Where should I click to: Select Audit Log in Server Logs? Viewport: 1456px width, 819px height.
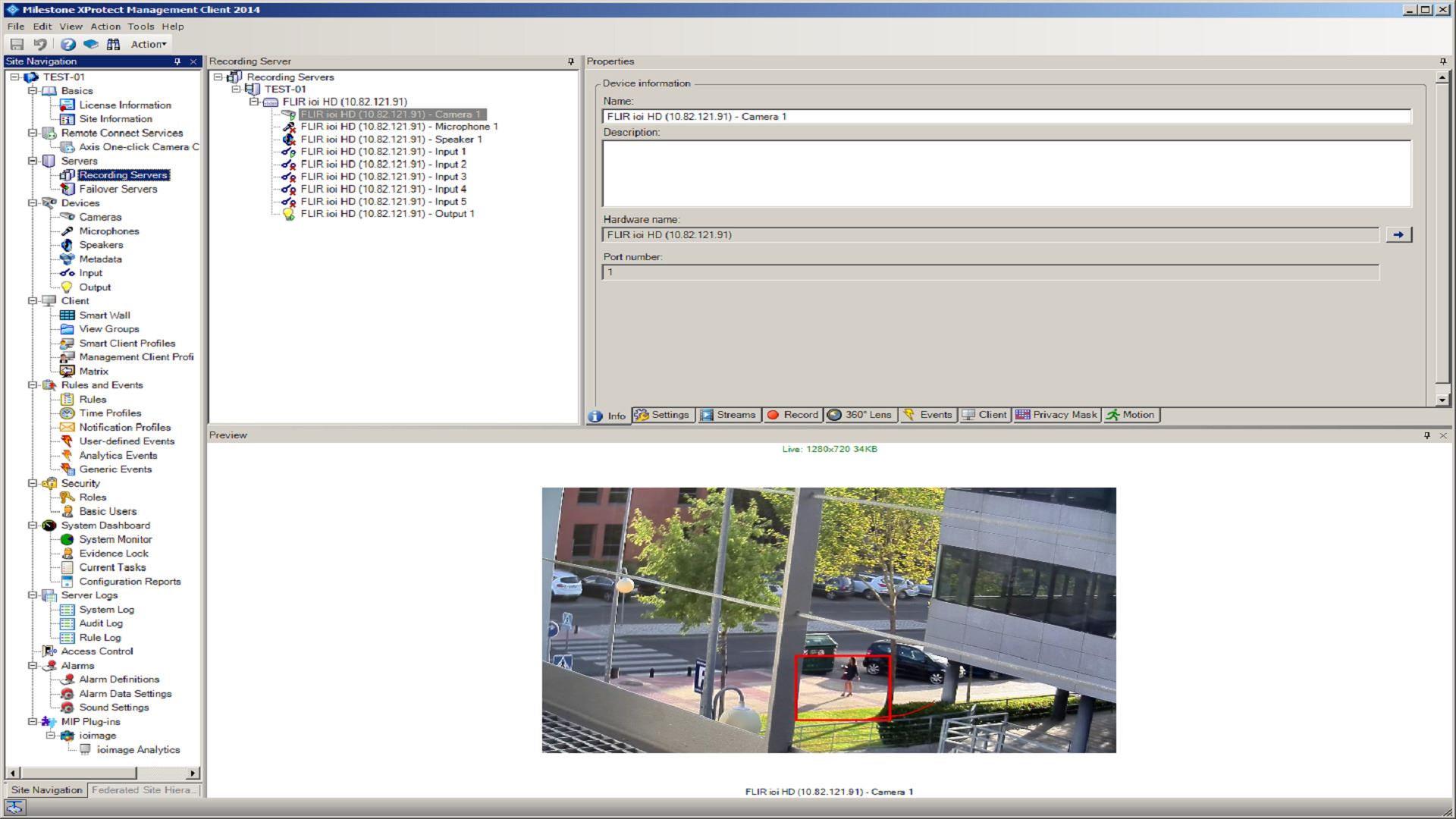pyautogui.click(x=101, y=623)
